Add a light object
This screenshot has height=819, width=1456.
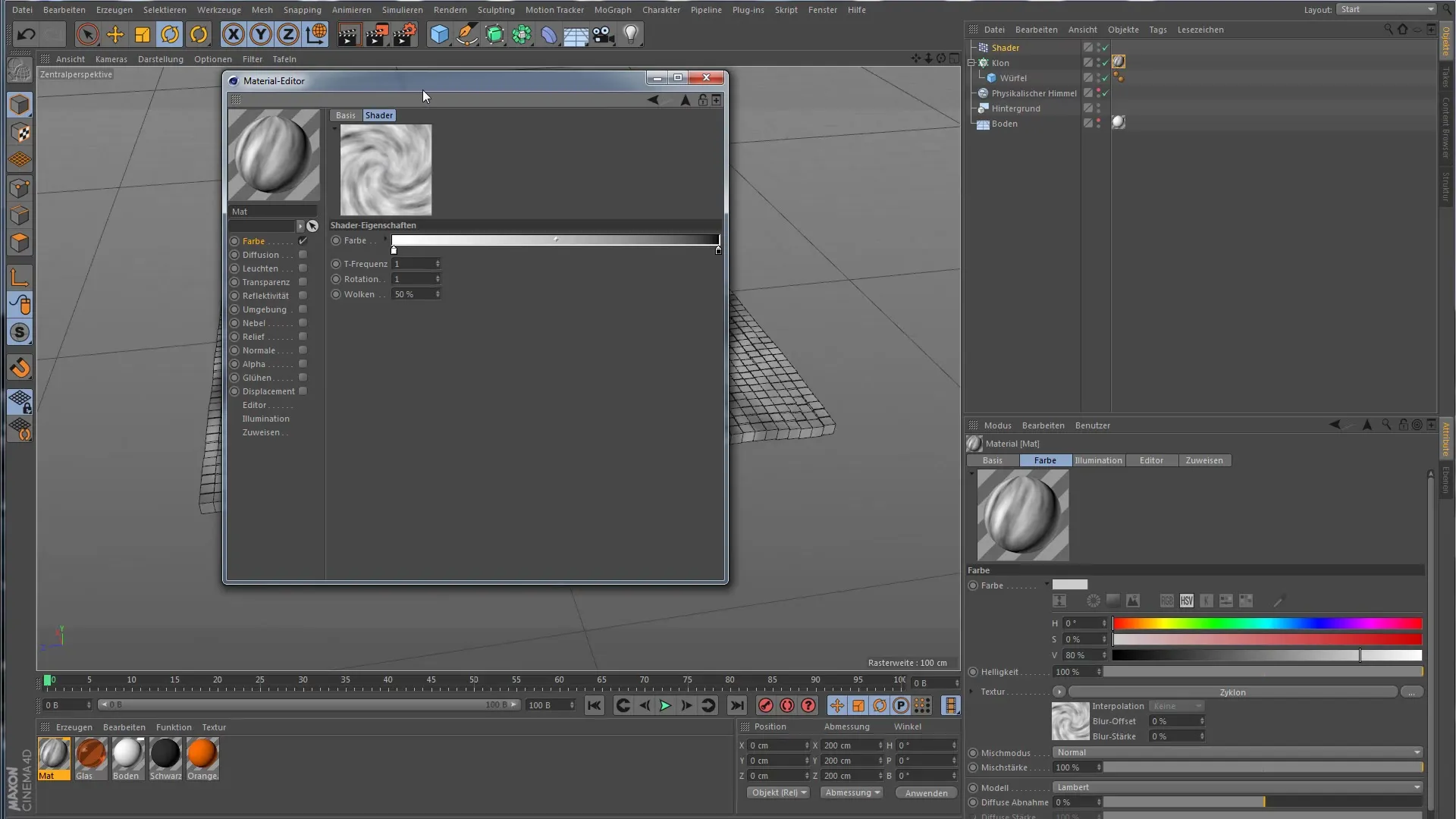pyautogui.click(x=631, y=34)
